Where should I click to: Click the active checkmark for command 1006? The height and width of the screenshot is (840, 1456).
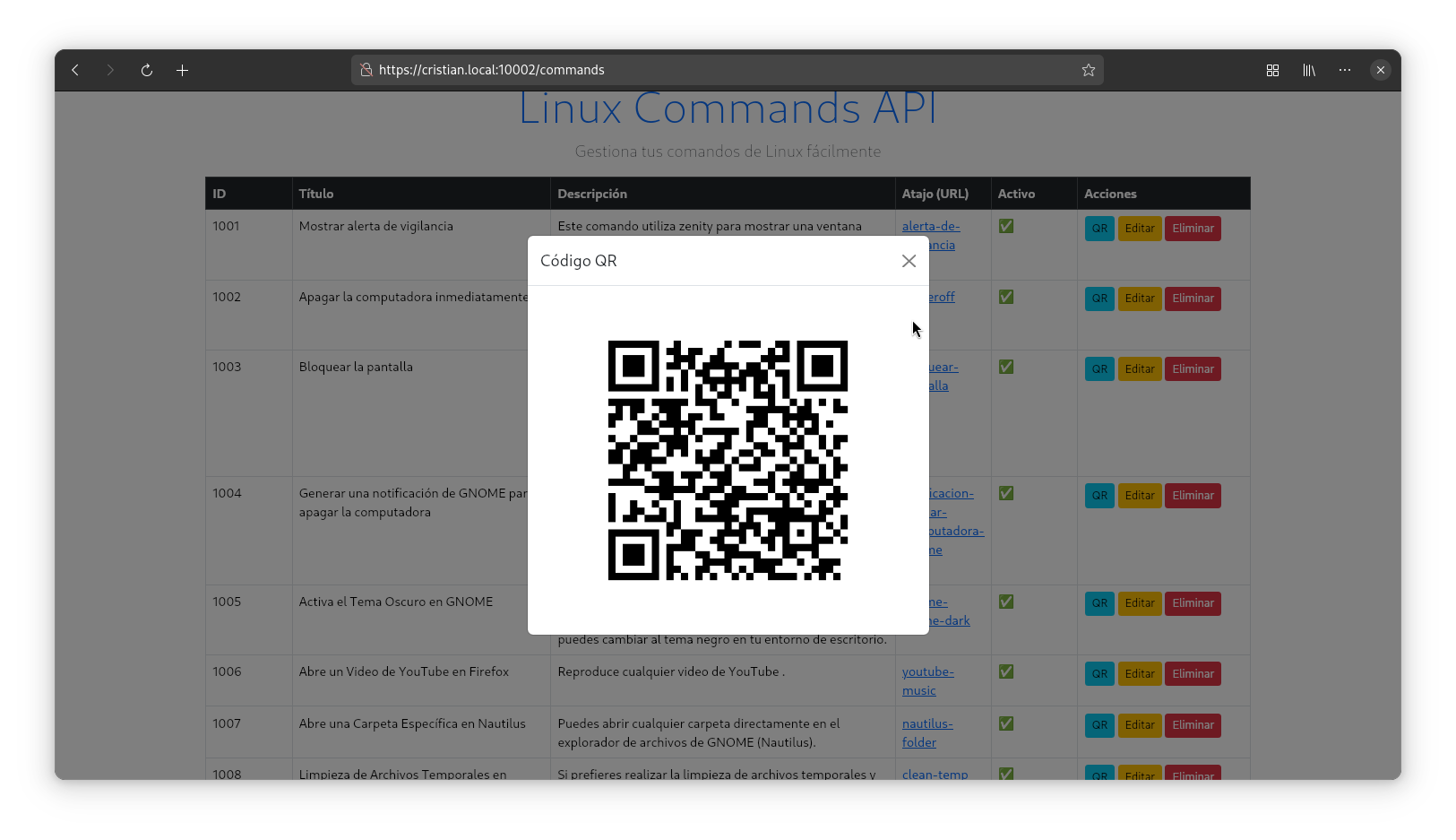(x=1006, y=671)
